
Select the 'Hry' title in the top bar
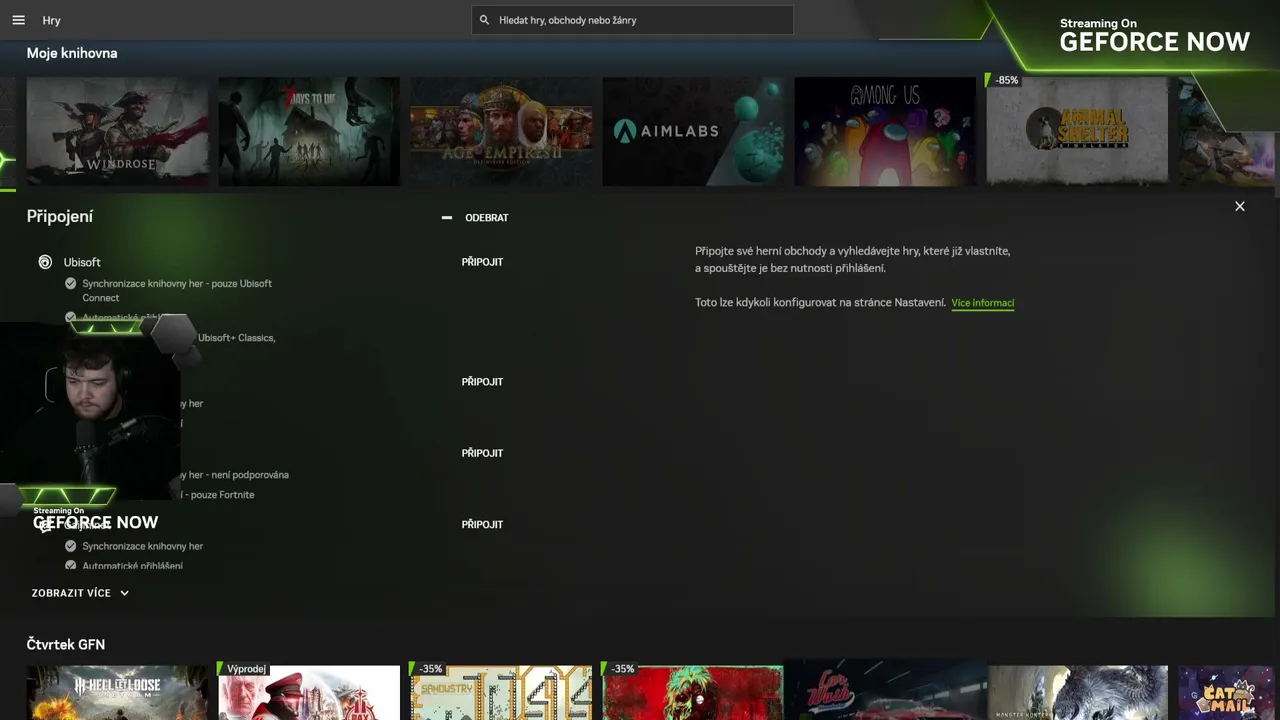pos(52,20)
